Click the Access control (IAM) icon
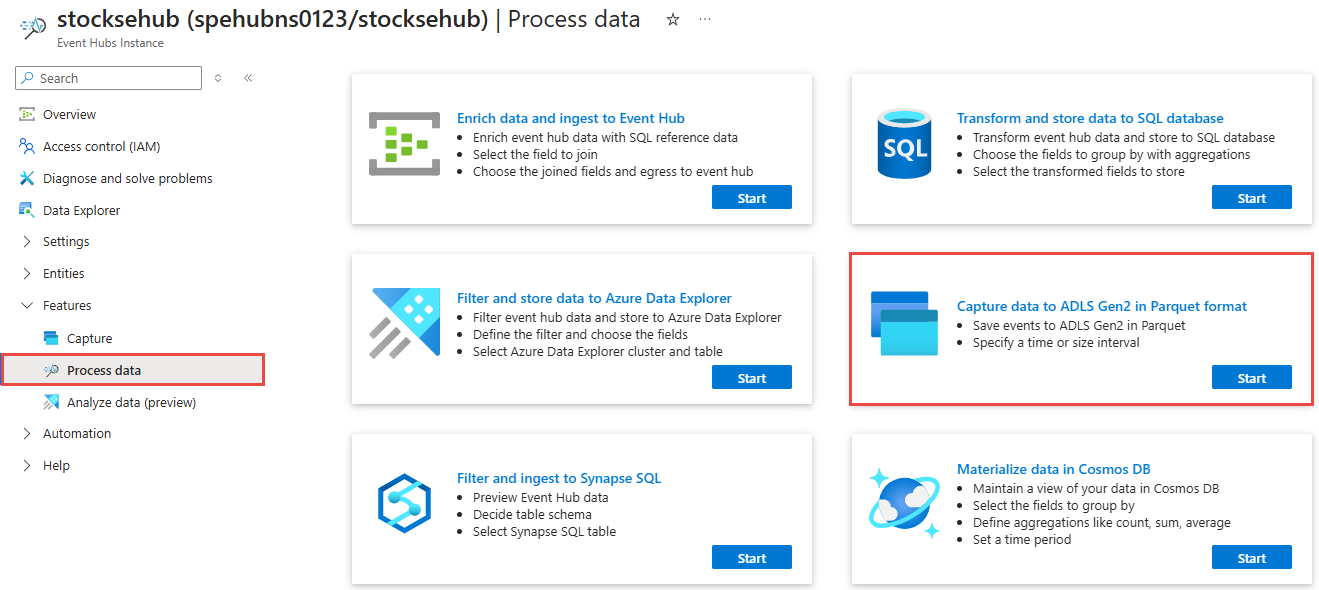 click(x=27, y=147)
